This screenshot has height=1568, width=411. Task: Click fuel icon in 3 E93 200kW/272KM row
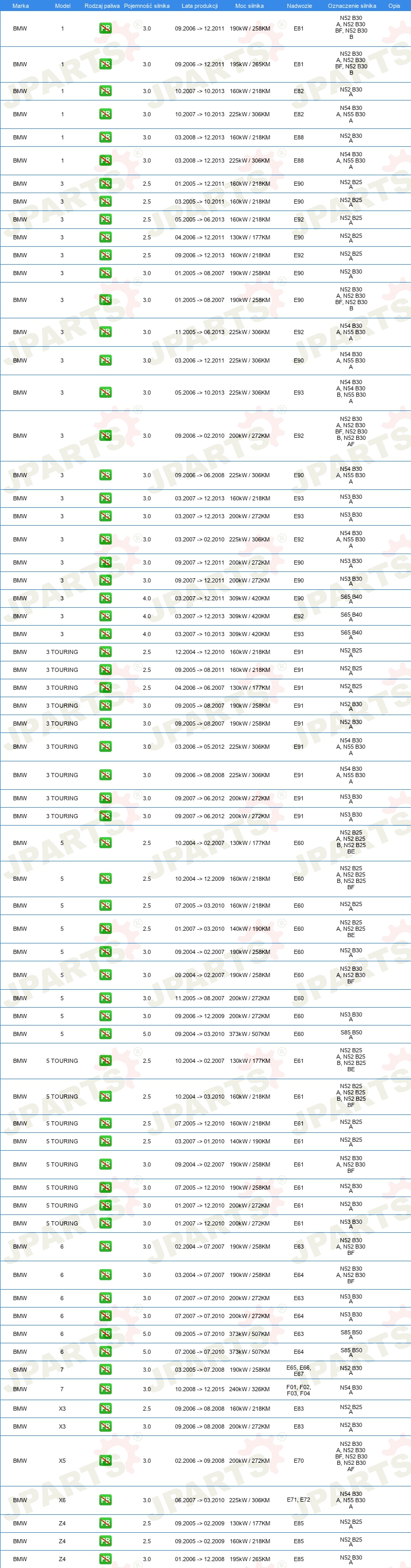[x=105, y=516]
